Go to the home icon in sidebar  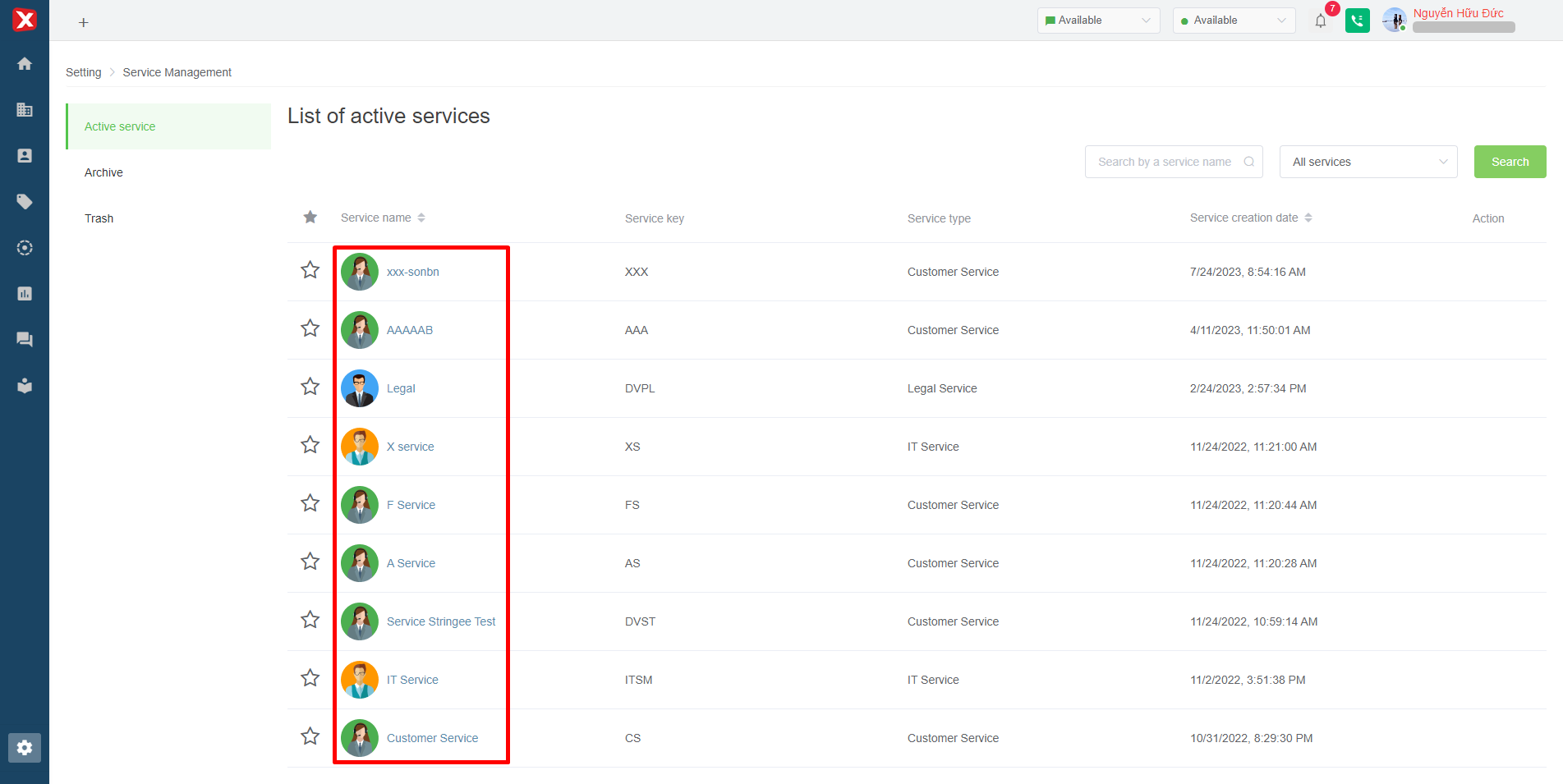coord(25,64)
